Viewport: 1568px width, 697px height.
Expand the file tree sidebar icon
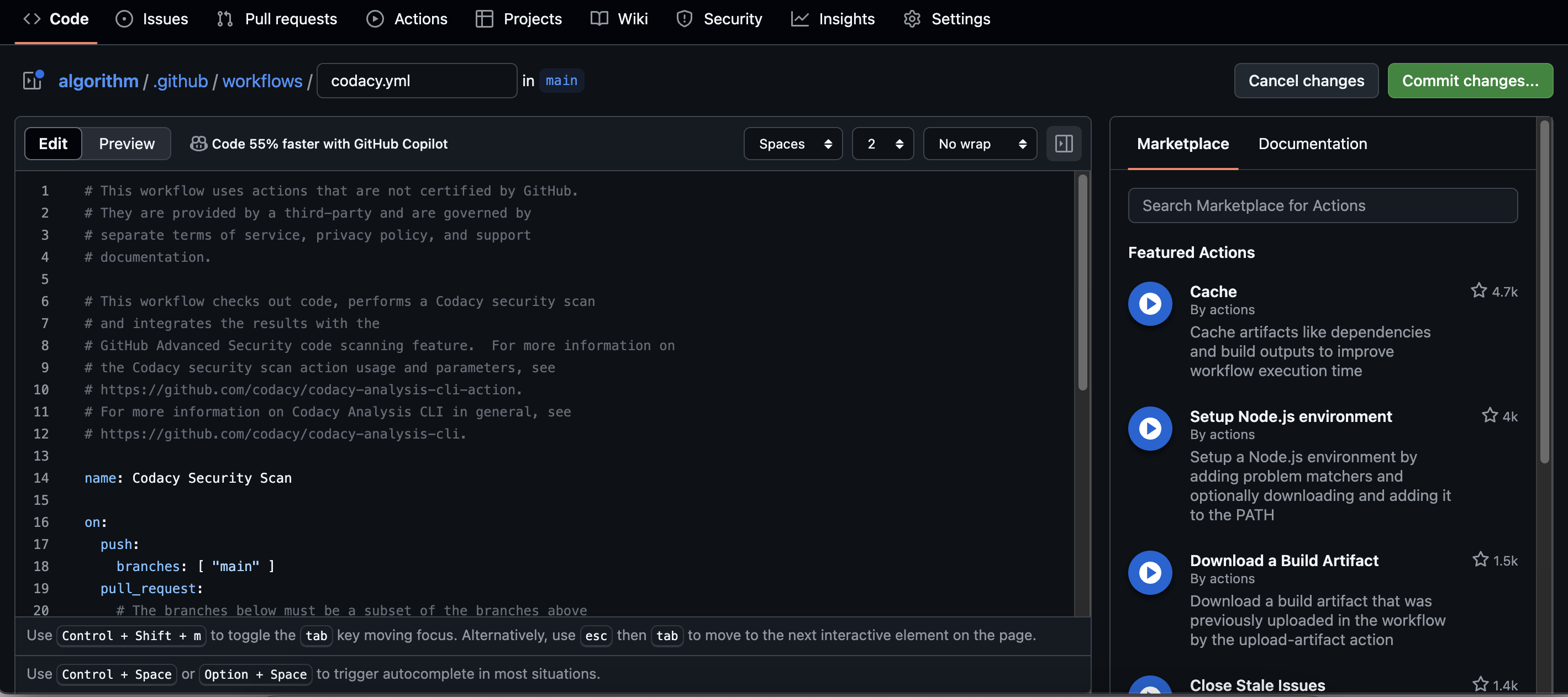[32, 80]
